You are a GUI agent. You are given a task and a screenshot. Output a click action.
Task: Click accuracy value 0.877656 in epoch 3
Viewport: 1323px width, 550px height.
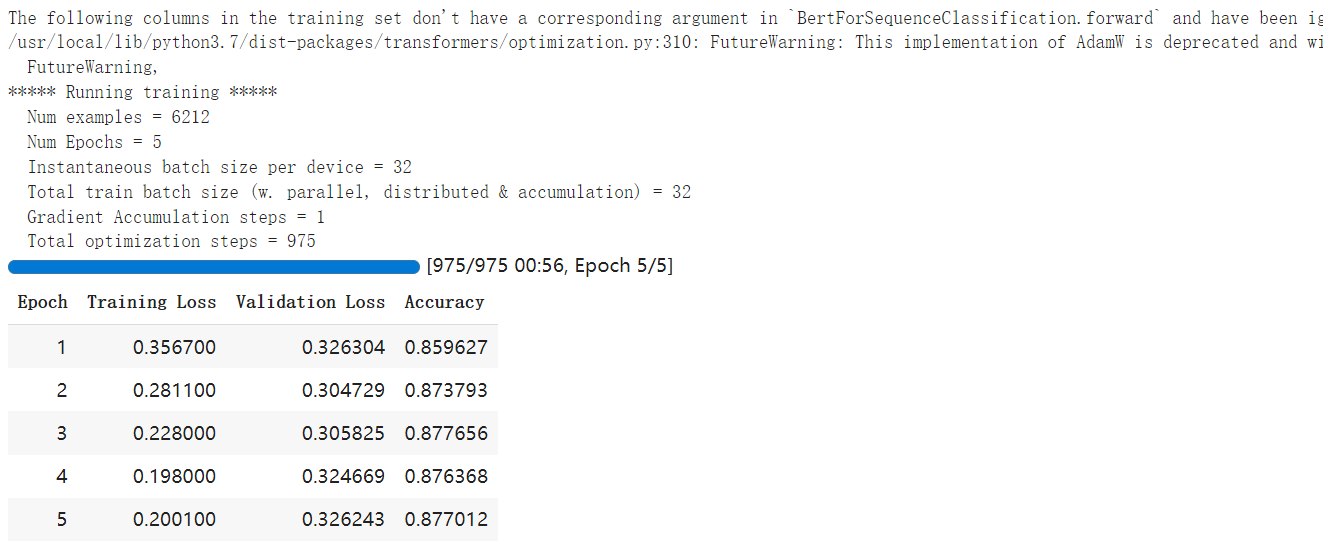point(446,434)
